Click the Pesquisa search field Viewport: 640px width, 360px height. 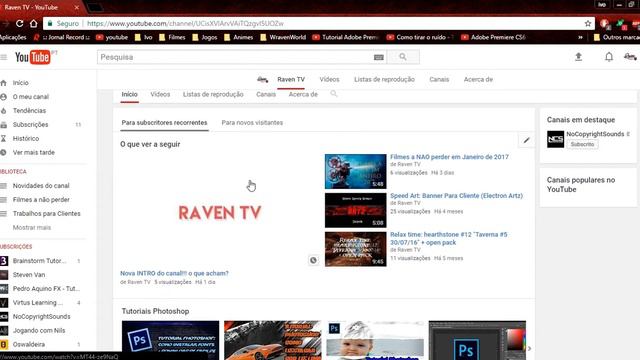235,57
